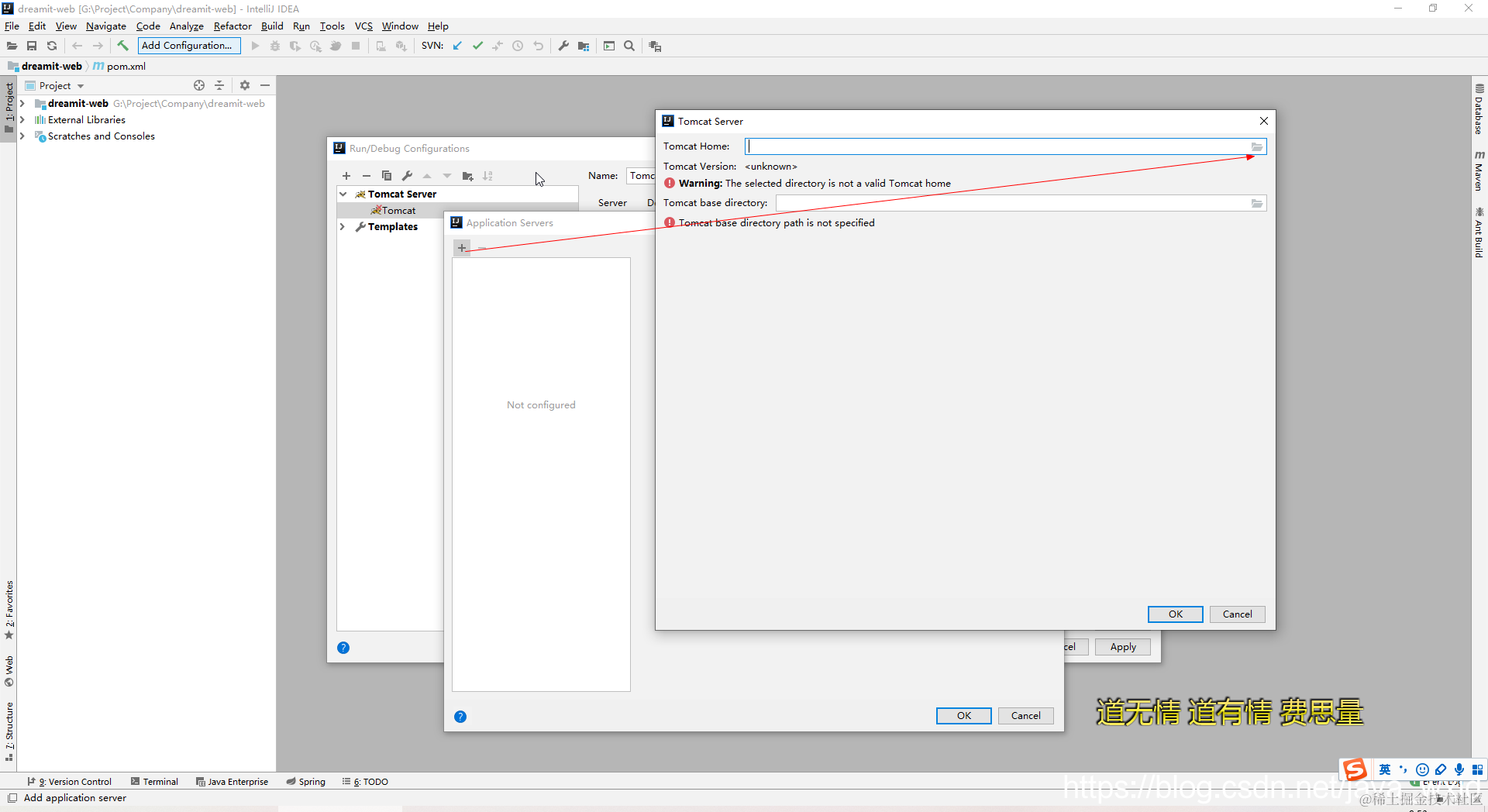Click Collapse All in the Project panel
The width and height of the screenshot is (1488, 812).
219,85
